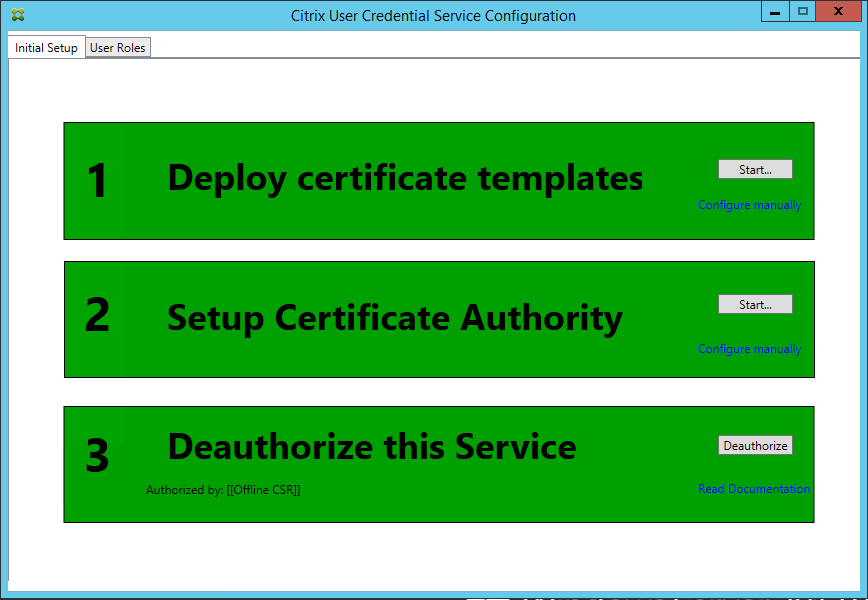
Task: Switch to the User Roles tab
Action: coord(118,48)
